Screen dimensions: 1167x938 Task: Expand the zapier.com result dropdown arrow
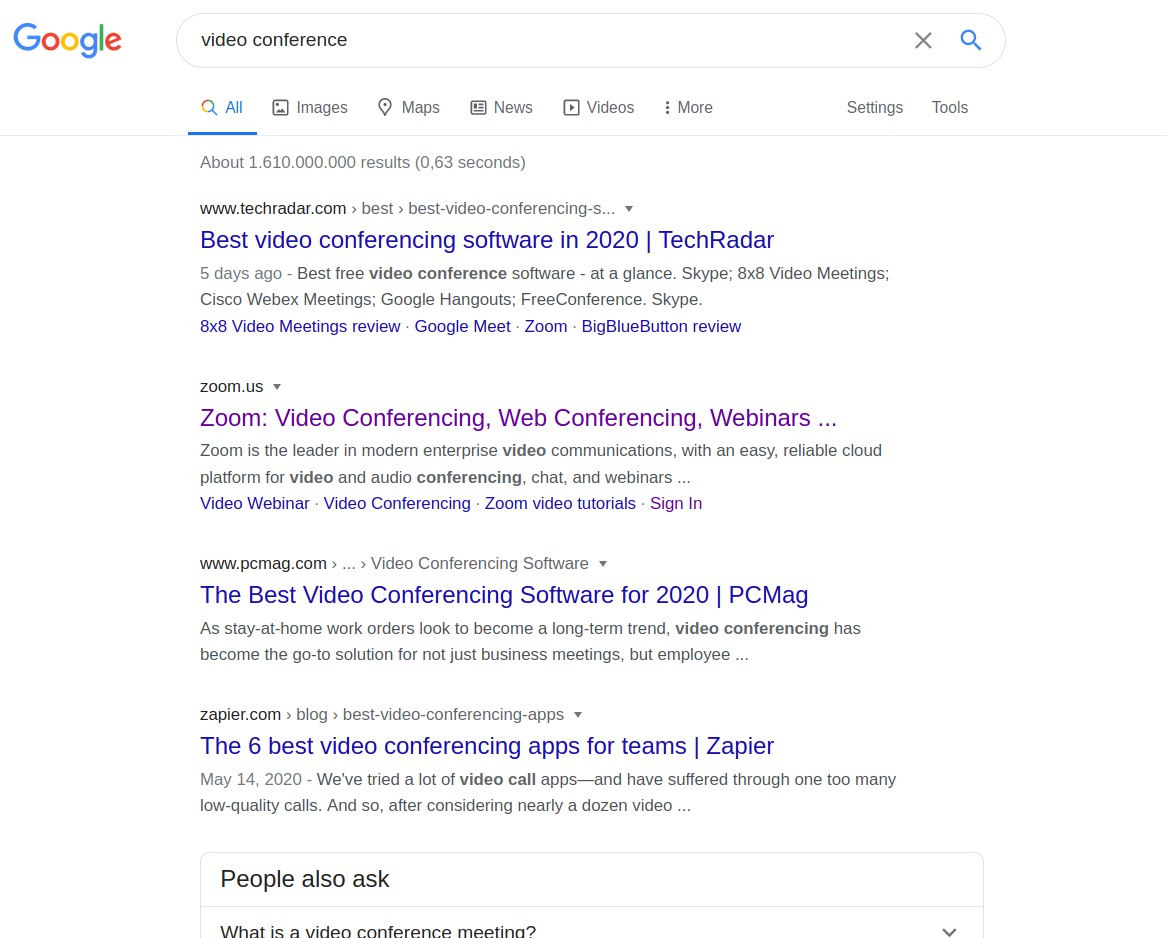[578, 715]
